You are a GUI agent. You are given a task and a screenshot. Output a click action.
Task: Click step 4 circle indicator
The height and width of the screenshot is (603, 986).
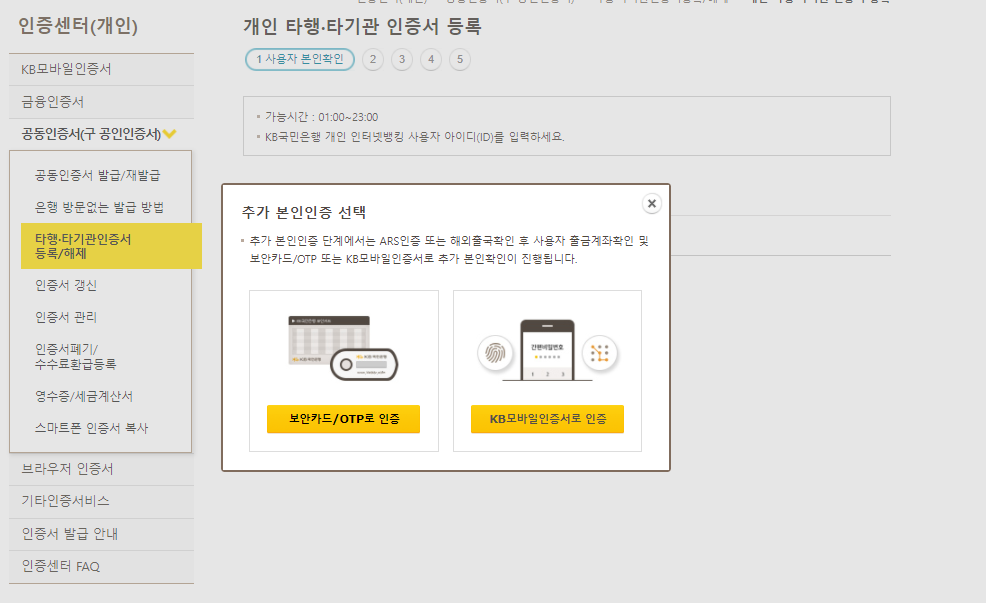(x=431, y=59)
